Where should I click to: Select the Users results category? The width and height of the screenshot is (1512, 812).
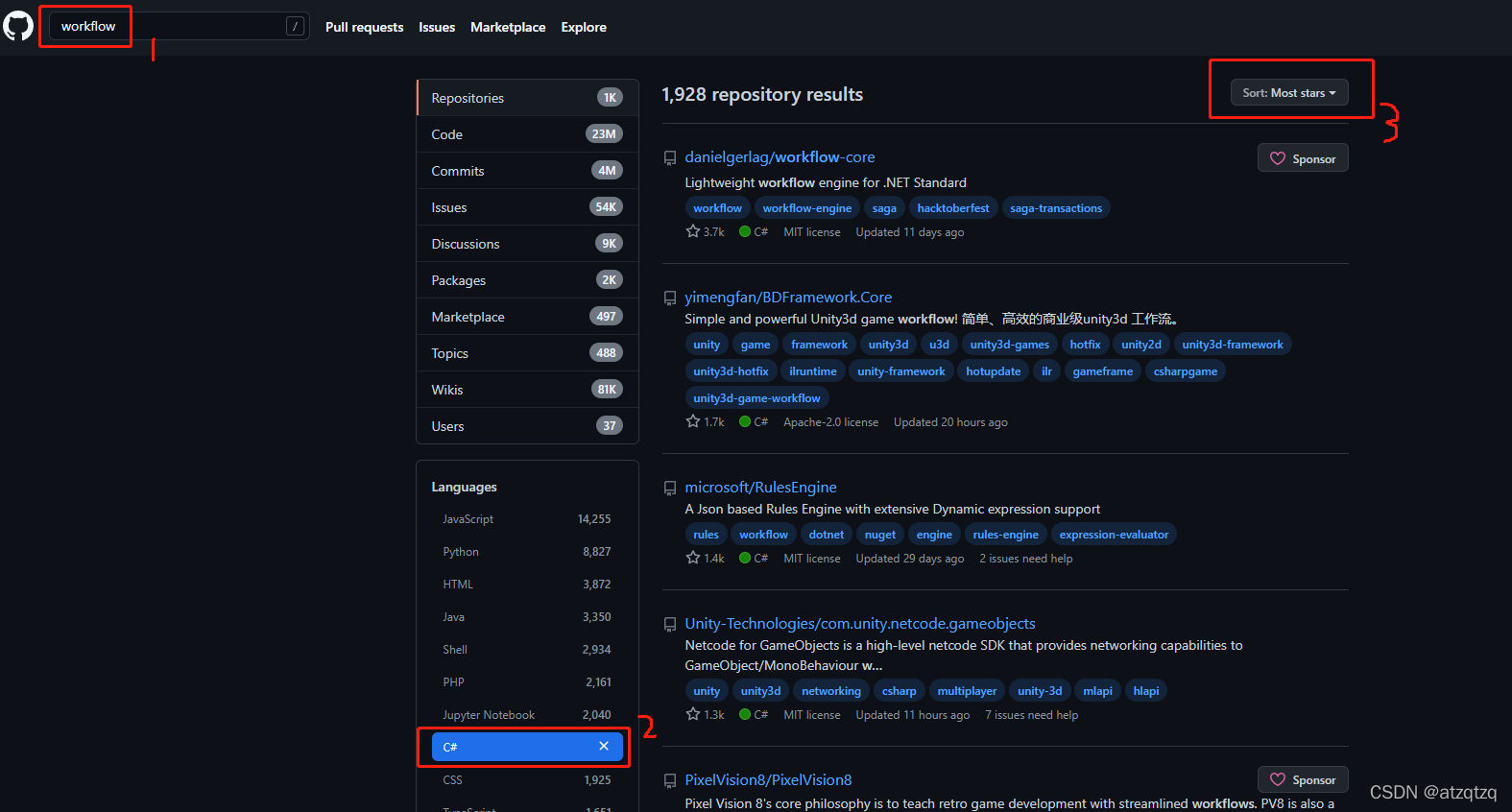pos(527,426)
